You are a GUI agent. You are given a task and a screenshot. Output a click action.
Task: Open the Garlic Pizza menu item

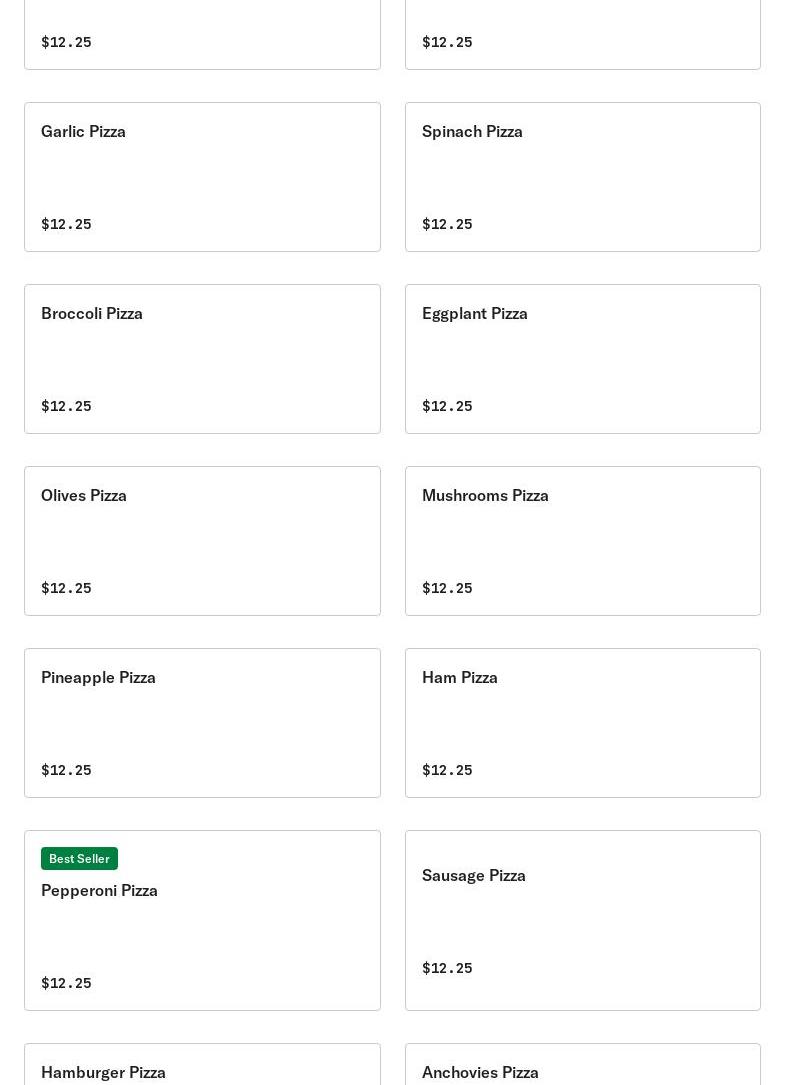coord(202,176)
